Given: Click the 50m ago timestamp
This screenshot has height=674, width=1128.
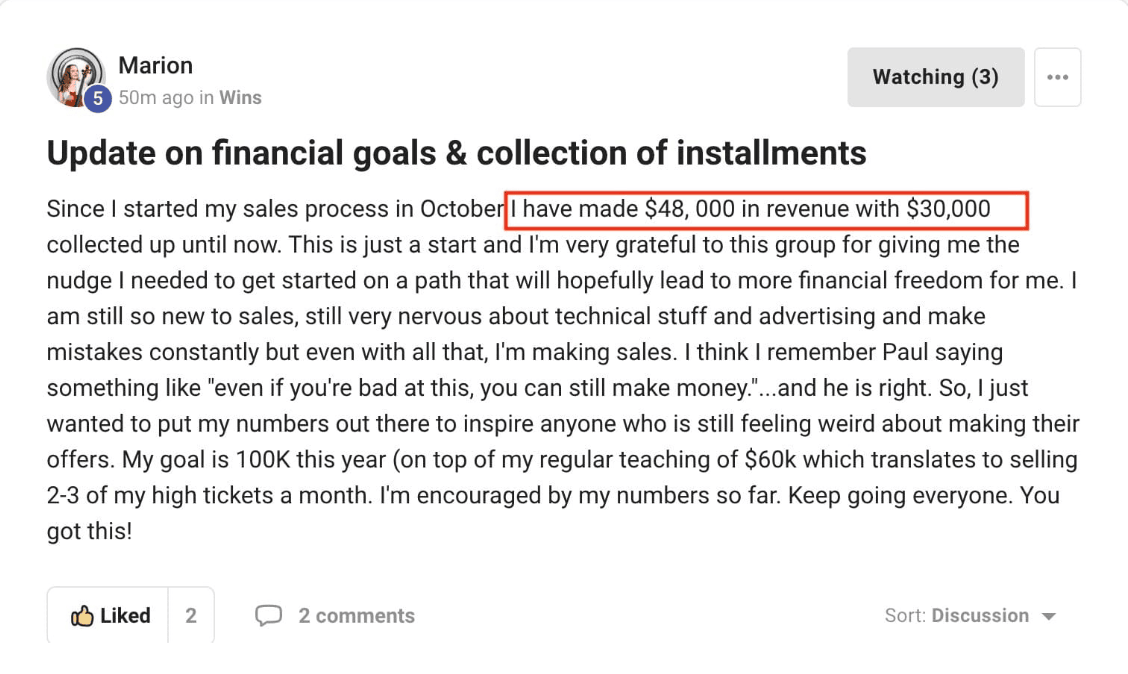Looking at the screenshot, I should 156,97.
